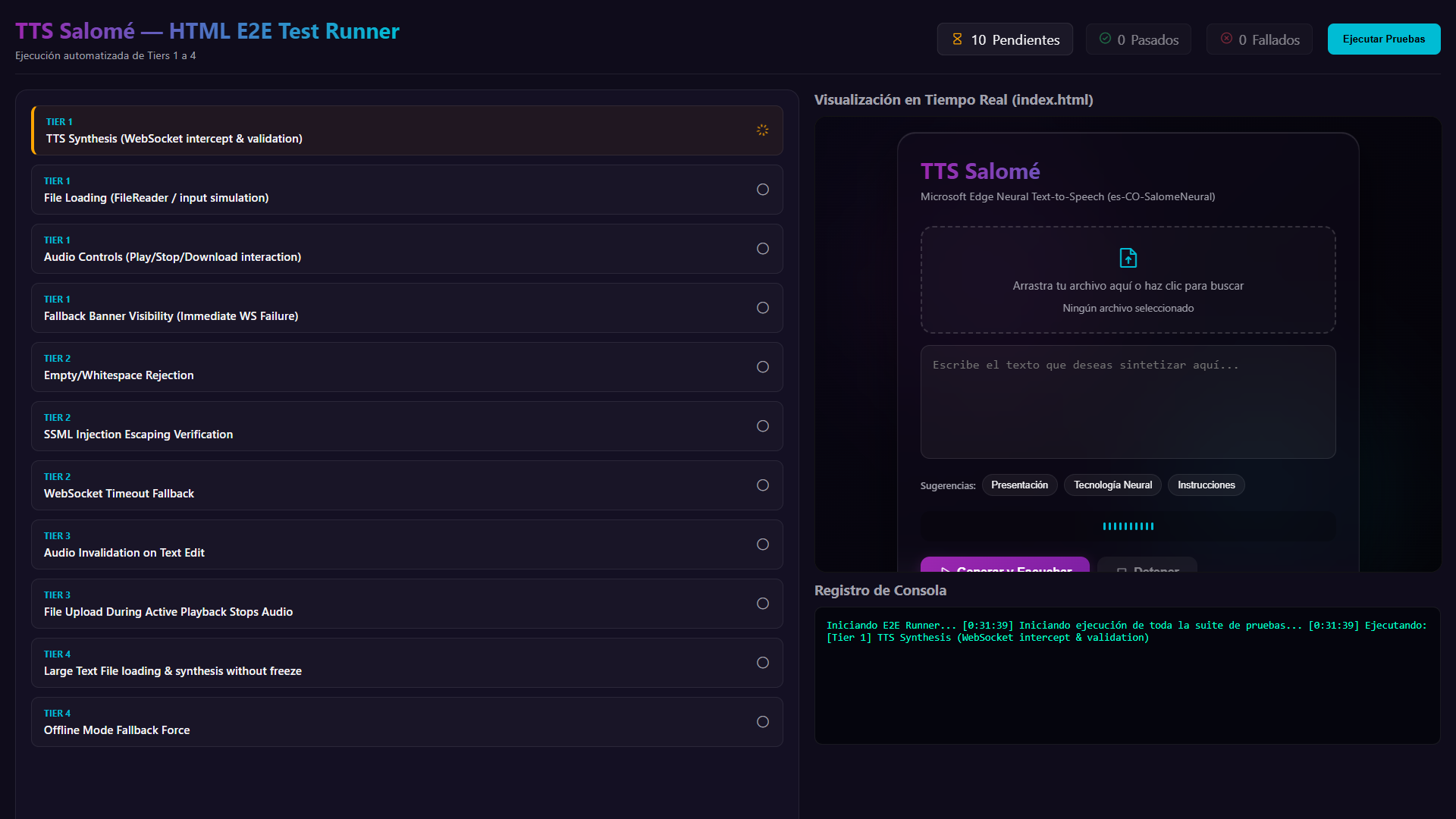Click the file upload icon in drop zone
The width and height of the screenshot is (1456, 819).
tap(1128, 258)
